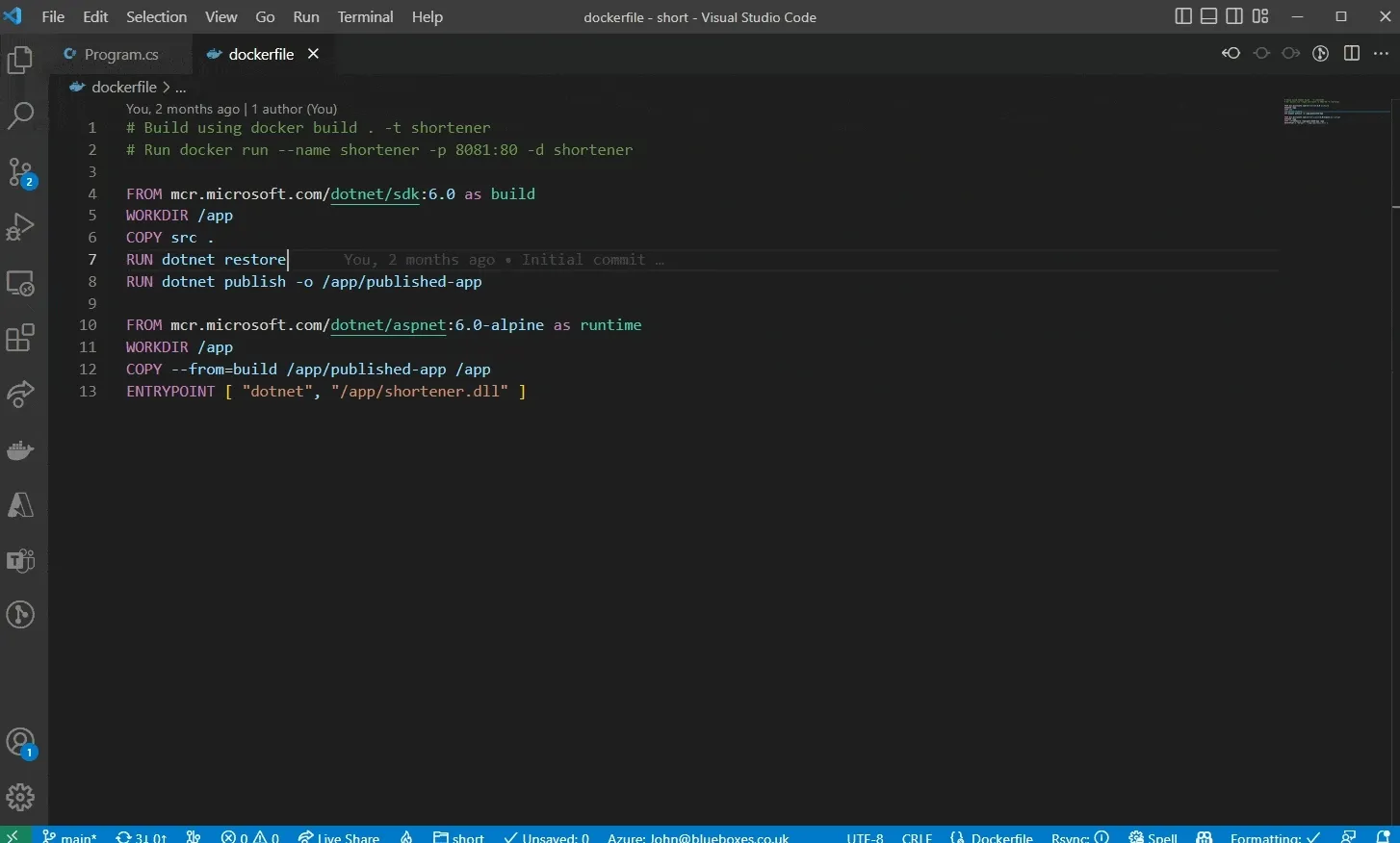Click the feedback icon in status bar

pyautogui.click(x=1349, y=835)
